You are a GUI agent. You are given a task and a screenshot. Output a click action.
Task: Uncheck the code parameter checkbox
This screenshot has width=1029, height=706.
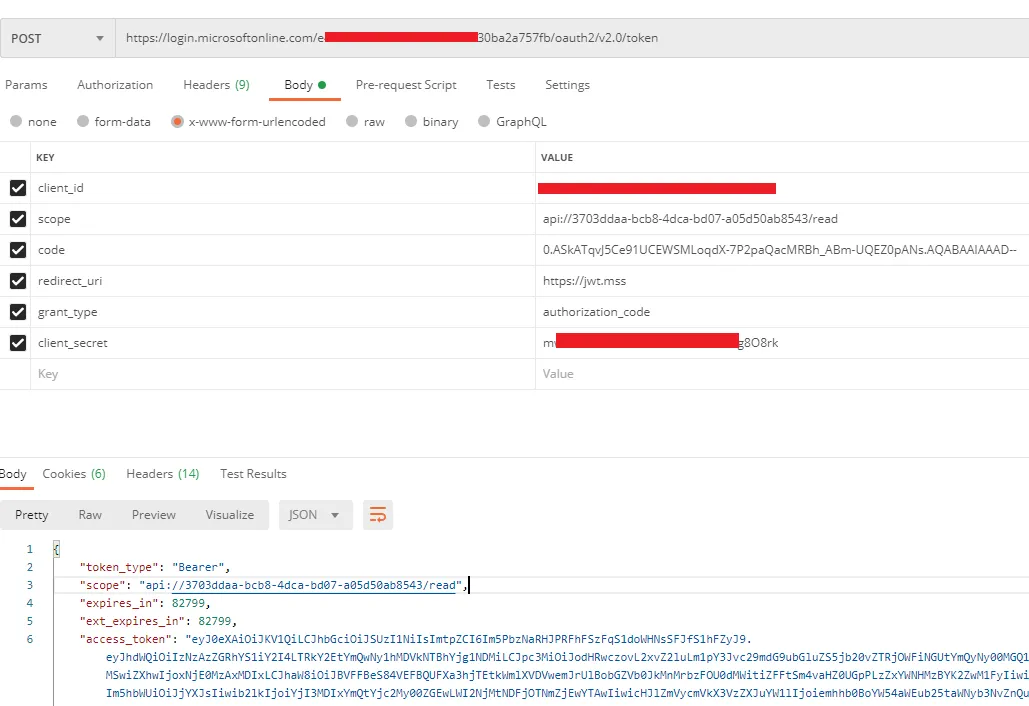(x=18, y=250)
